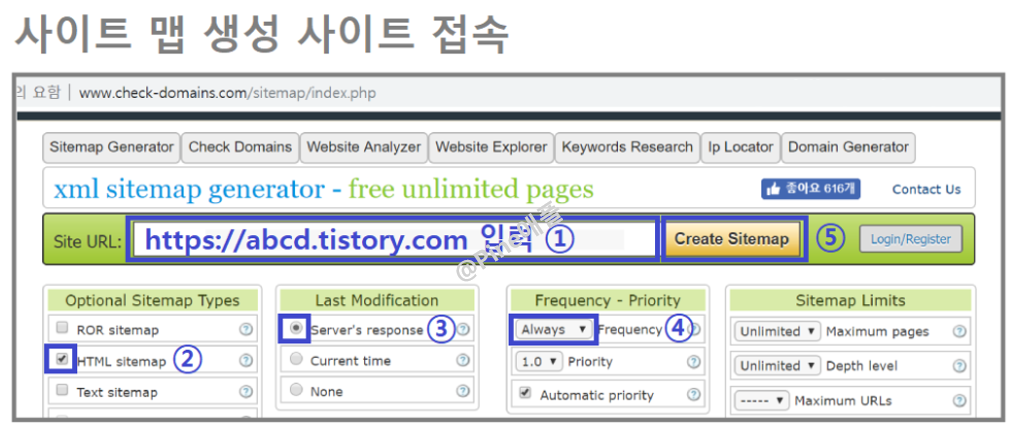Open the Maximum pages Unlimited dropdown
Image resolution: width=1013 pixels, height=433 pixels.
point(777,332)
